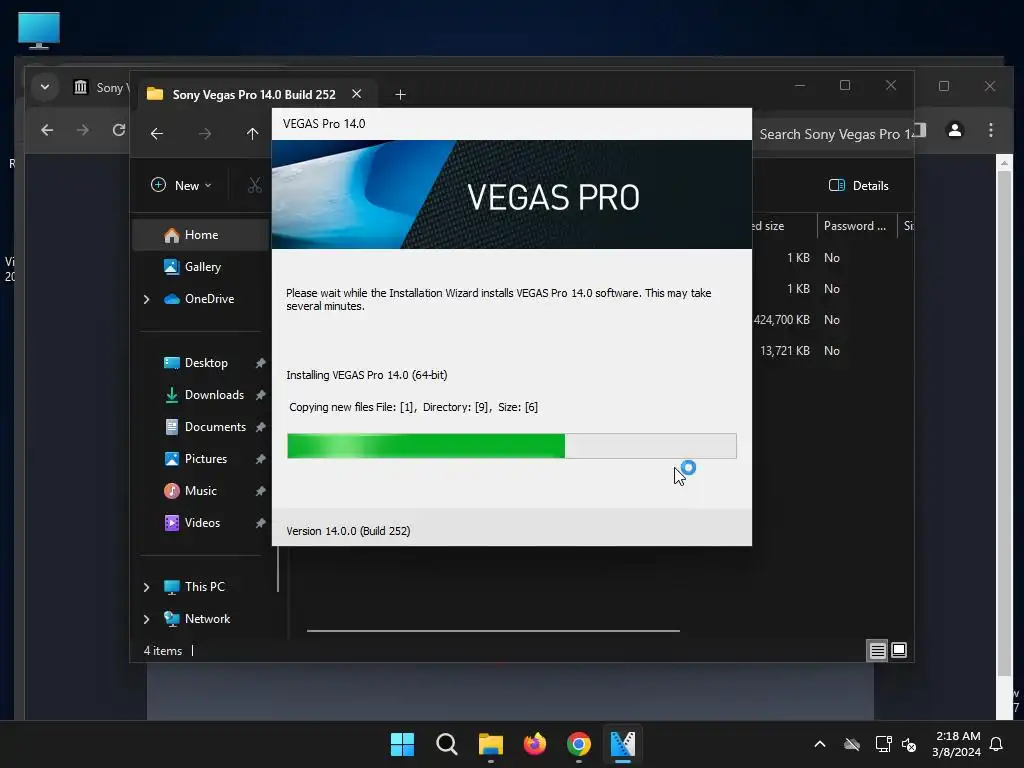Click the VEGAS Pro 14.0 installer title bar
The width and height of the screenshot is (1024, 768).
pos(511,124)
